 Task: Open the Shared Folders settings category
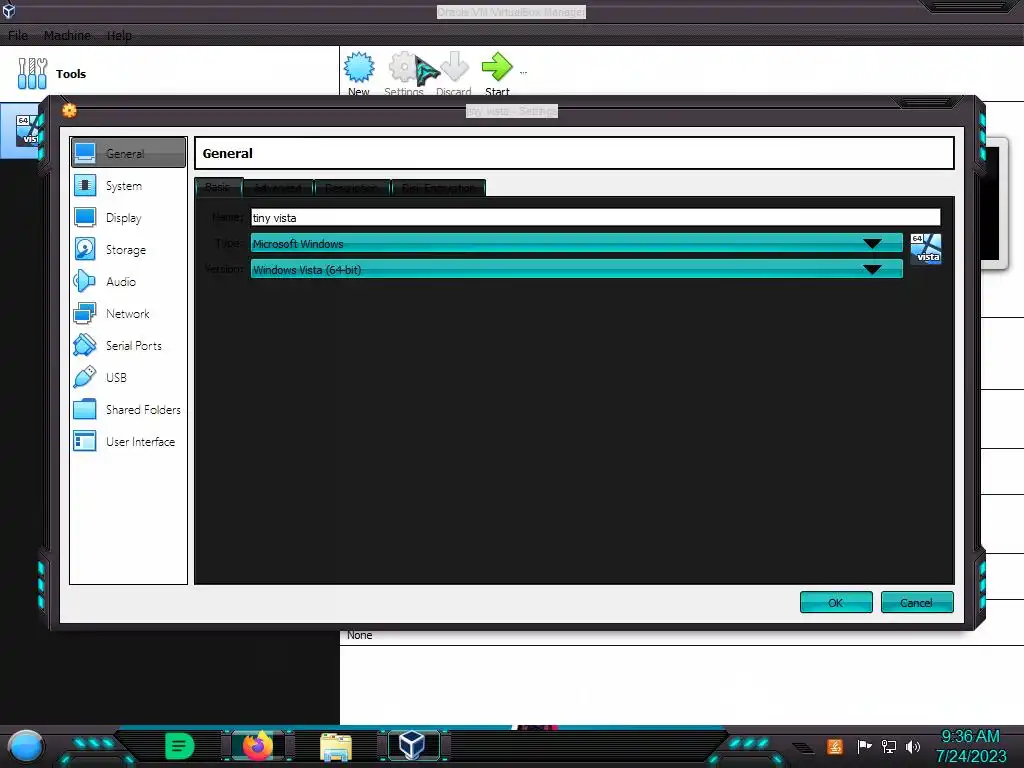128,409
